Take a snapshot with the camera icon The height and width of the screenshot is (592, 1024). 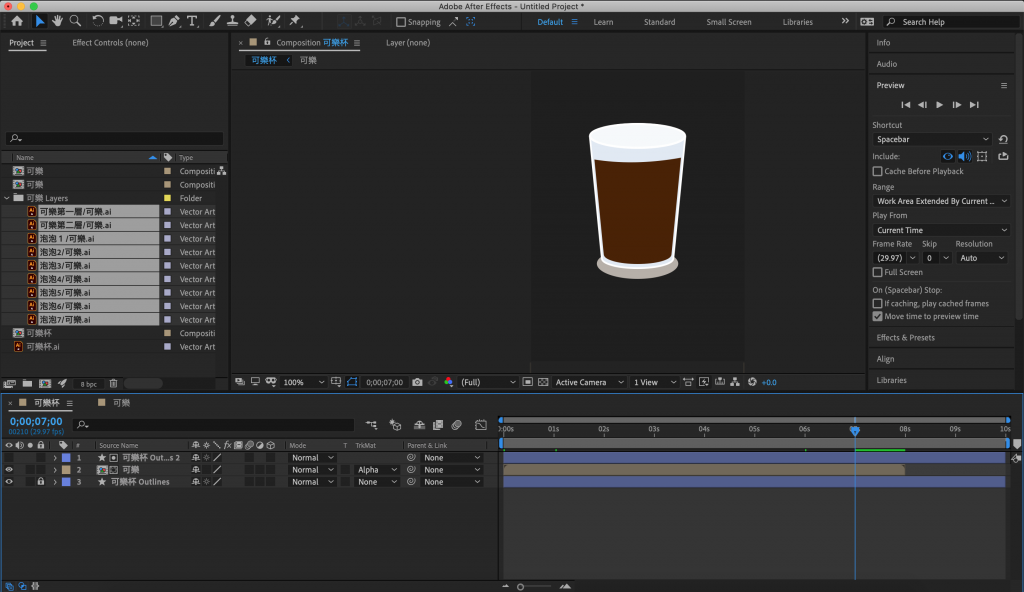pos(417,382)
